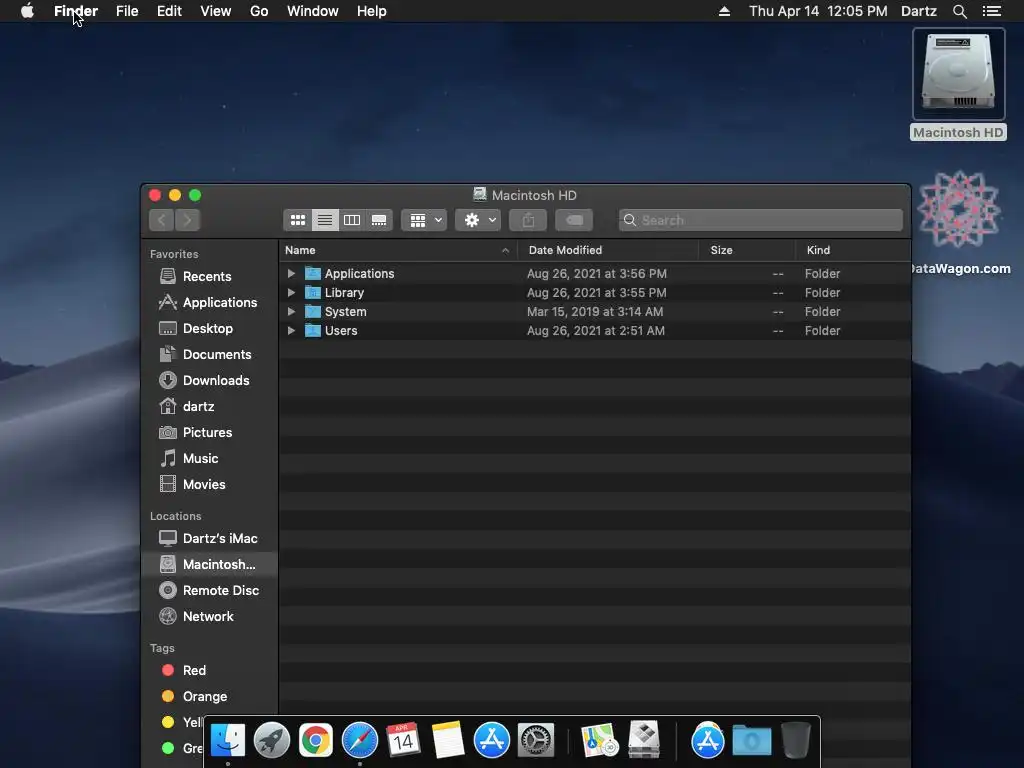The width and height of the screenshot is (1024, 768).
Task: Open Movies in the sidebar
Action: [x=210, y=485]
